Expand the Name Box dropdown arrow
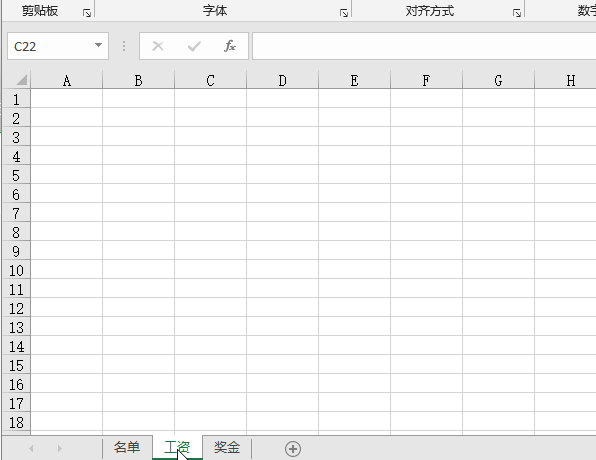596x460 pixels. click(98, 45)
